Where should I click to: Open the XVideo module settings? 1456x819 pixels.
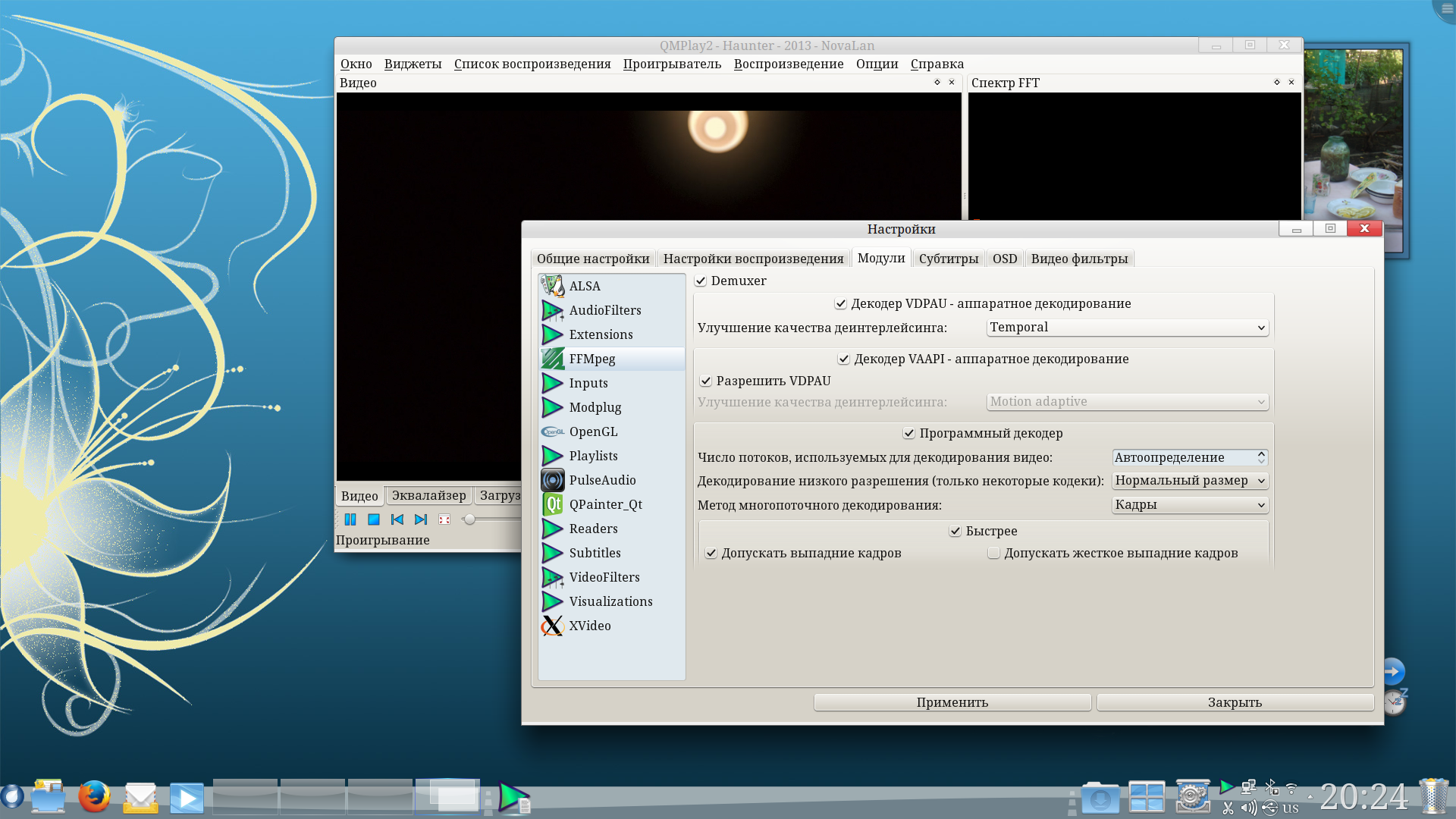click(x=589, y=626)
